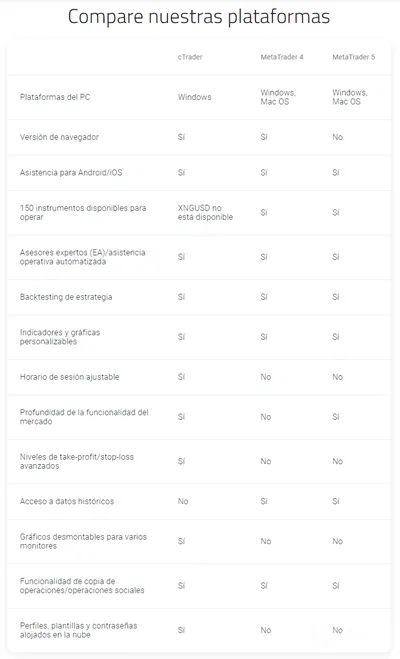Click 'Backtesting de estrategia' row label

point(66,297)
